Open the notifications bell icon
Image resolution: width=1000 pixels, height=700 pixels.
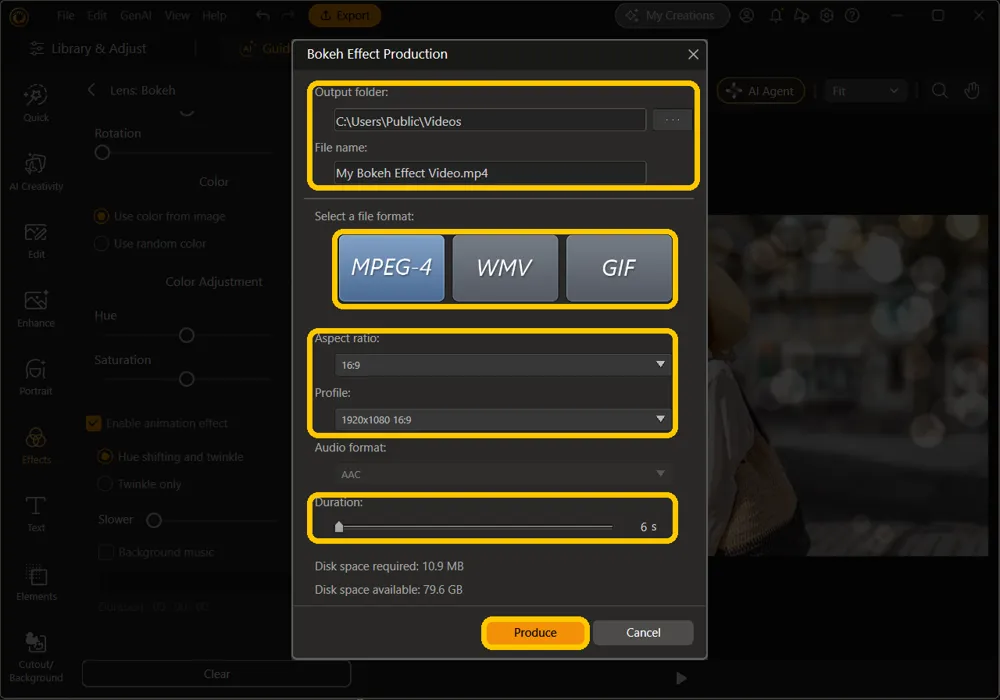(x=776, y=15)
